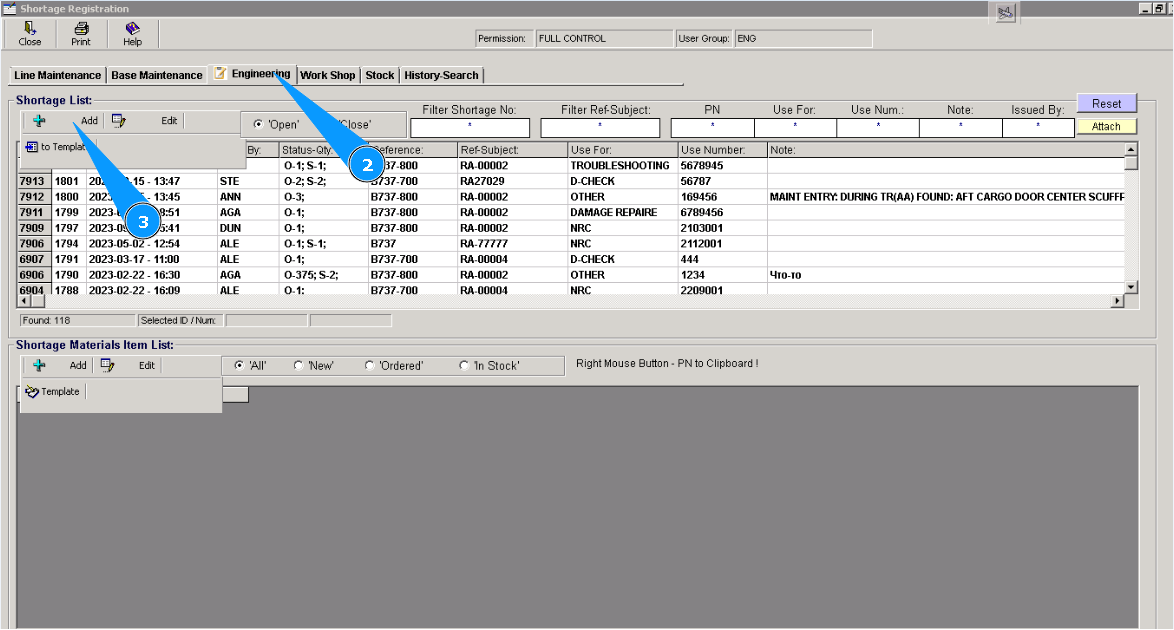Screen dimensions: 1174x630
Task: Click the shortage list scroll up arrow
Action: (x=1131, y=149)
